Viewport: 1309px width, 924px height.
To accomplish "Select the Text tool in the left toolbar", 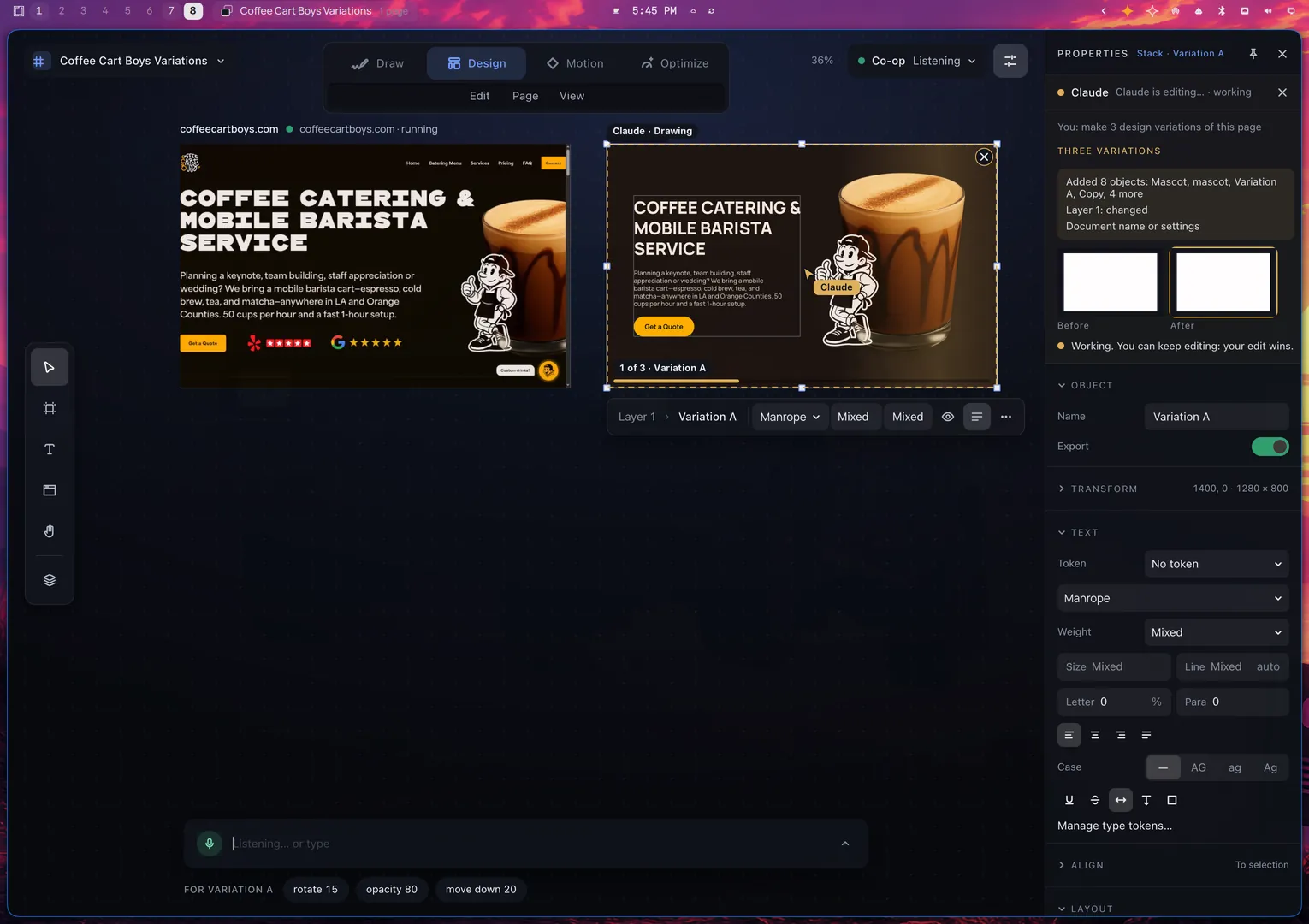I will (x=50, y=449).
